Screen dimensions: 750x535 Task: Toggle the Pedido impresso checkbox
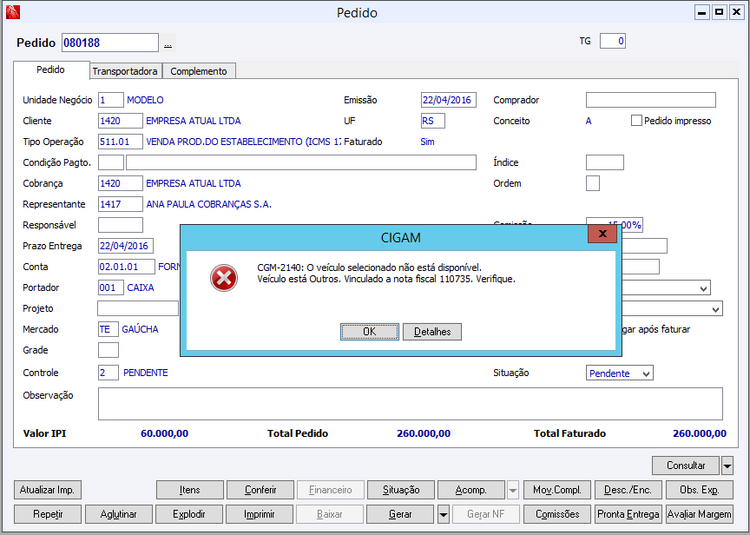coord(636,120)
